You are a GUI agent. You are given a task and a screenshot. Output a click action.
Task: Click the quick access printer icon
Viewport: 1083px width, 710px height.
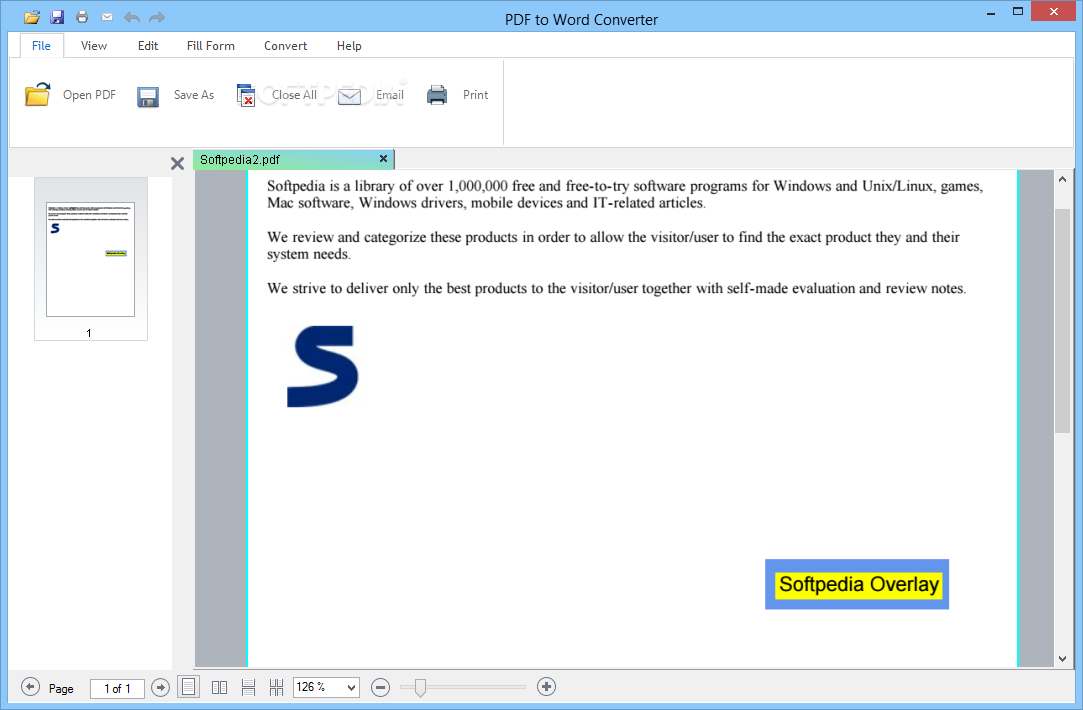click(x=82, y=17)
